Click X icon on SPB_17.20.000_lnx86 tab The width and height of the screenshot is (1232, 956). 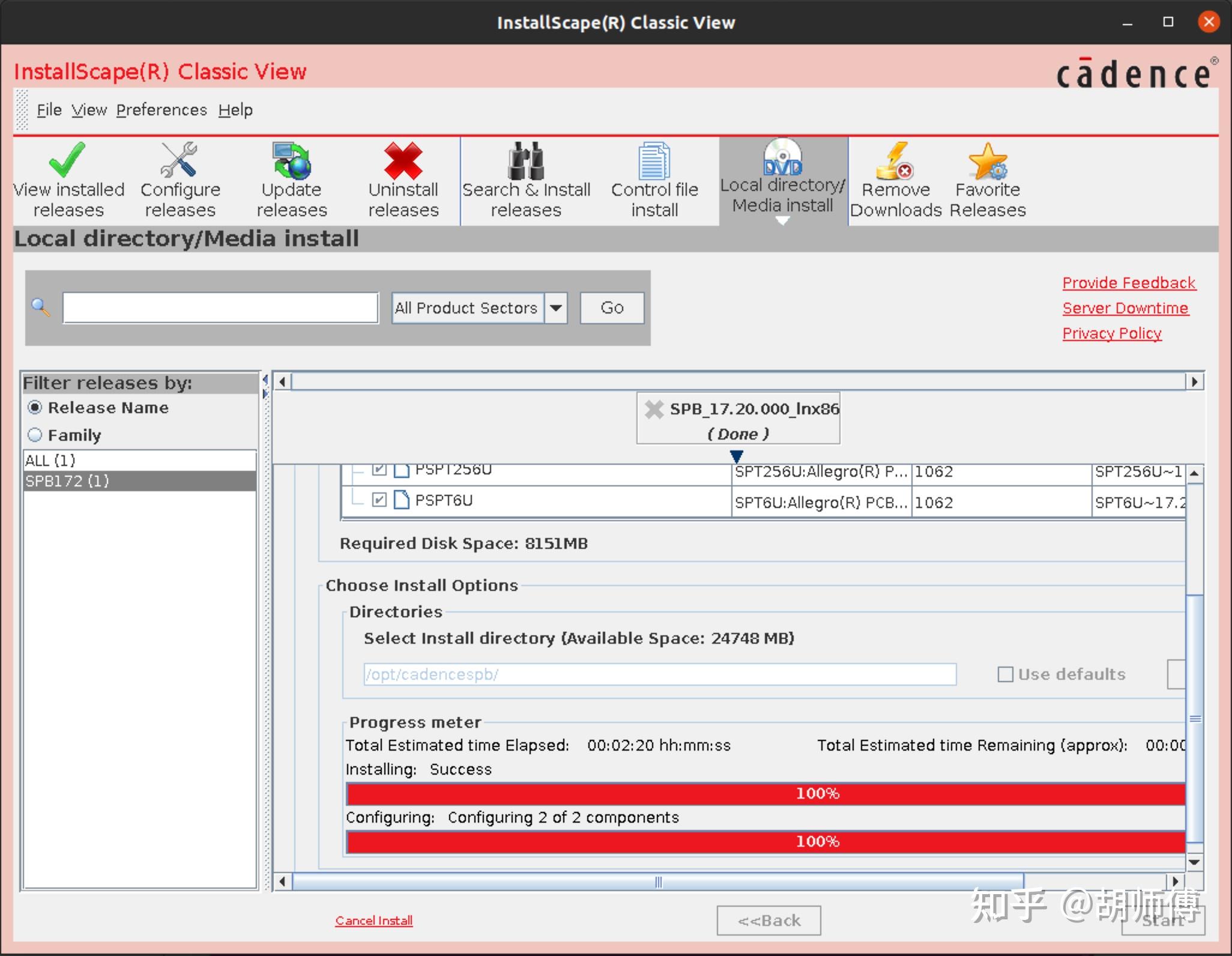[654, 410]
